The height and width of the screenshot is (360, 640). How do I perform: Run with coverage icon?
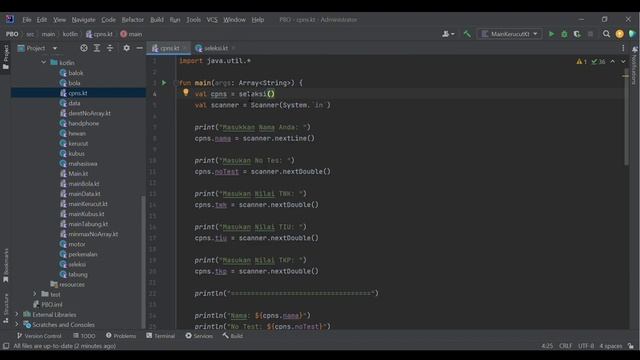[577, 34]
